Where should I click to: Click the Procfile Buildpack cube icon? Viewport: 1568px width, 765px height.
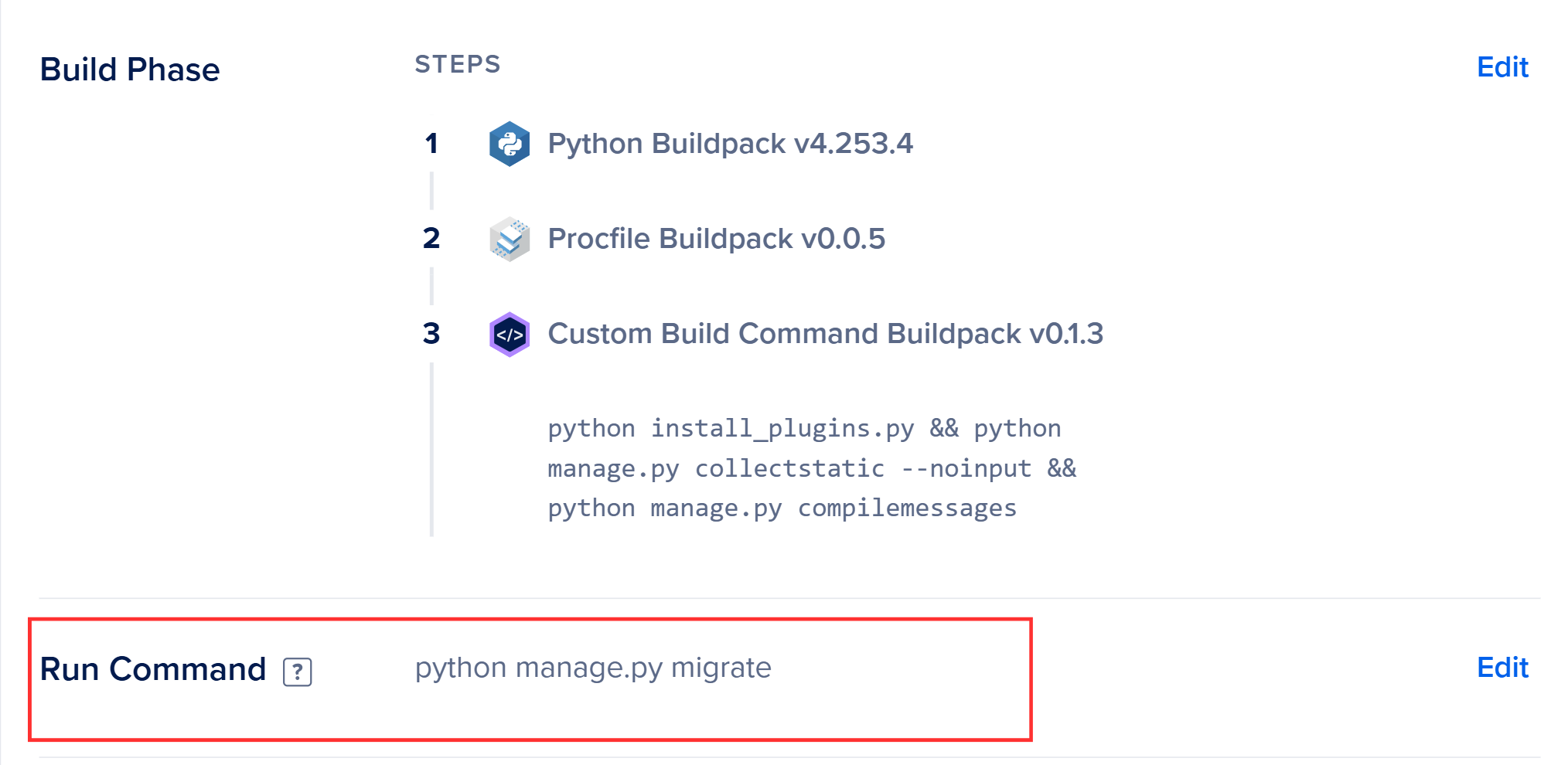509,239
